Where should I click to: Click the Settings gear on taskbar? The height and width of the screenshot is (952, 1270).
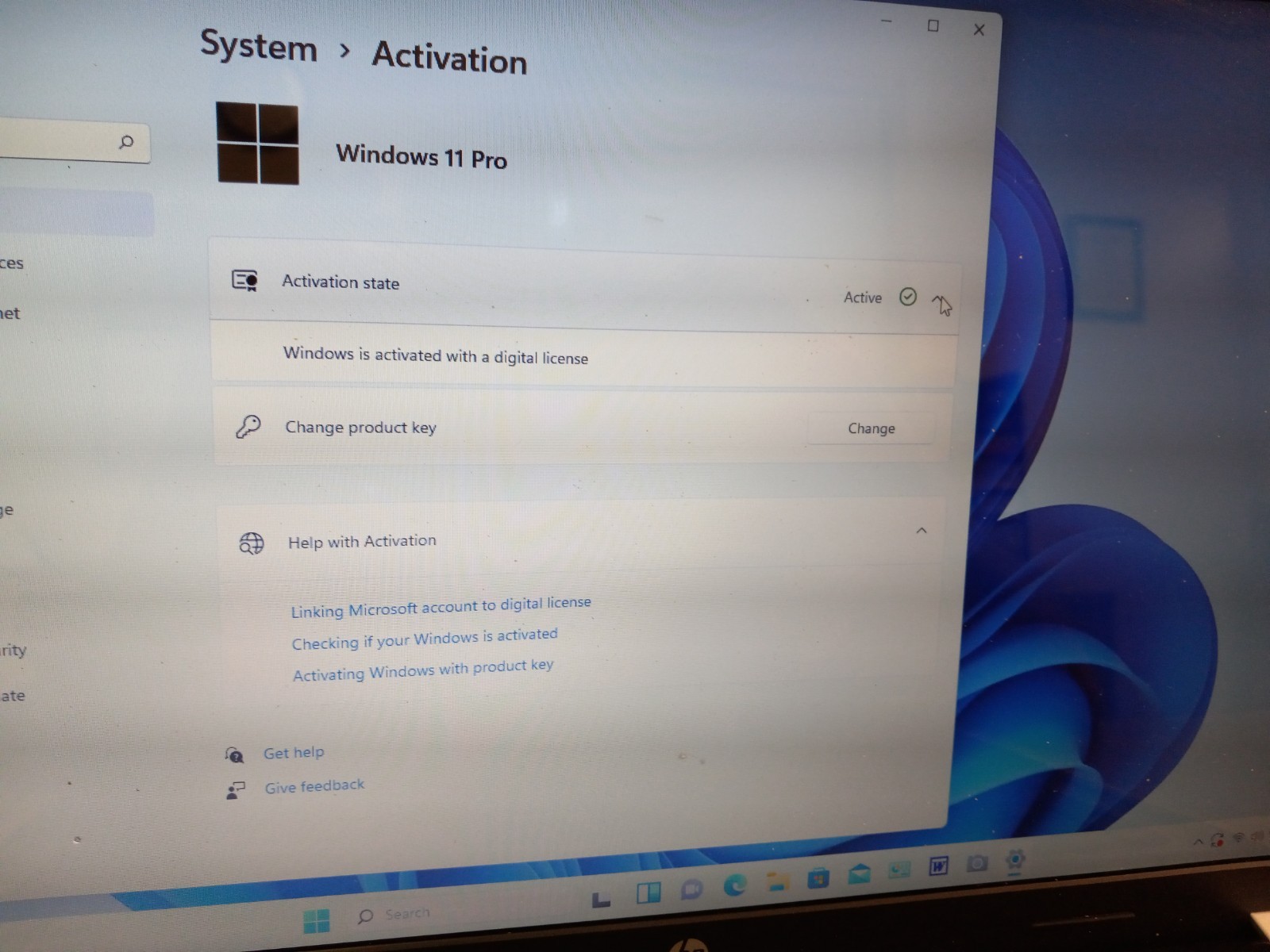pyautogui.click(x=1015, y=859)
